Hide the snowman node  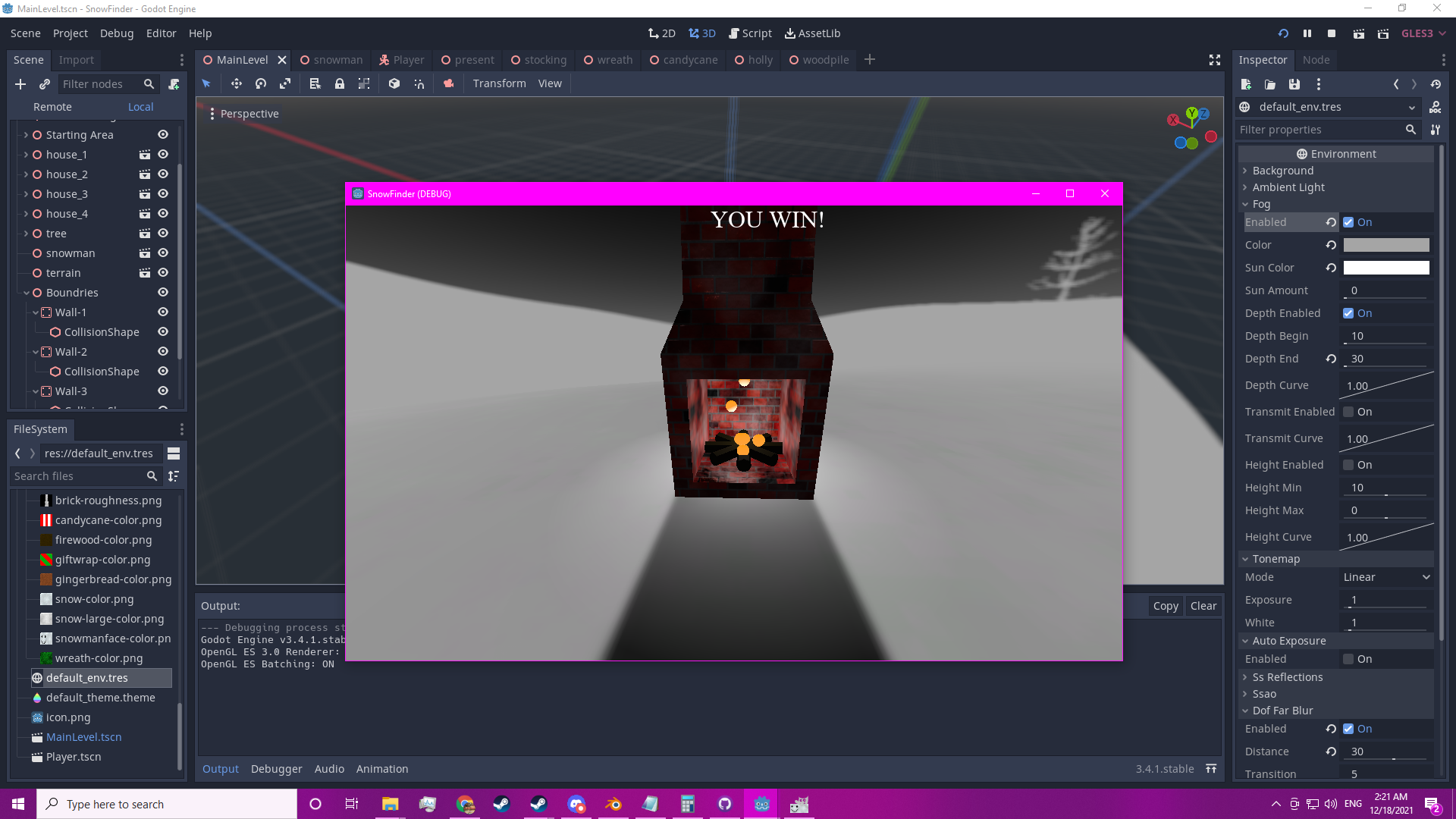pos(162,253)
